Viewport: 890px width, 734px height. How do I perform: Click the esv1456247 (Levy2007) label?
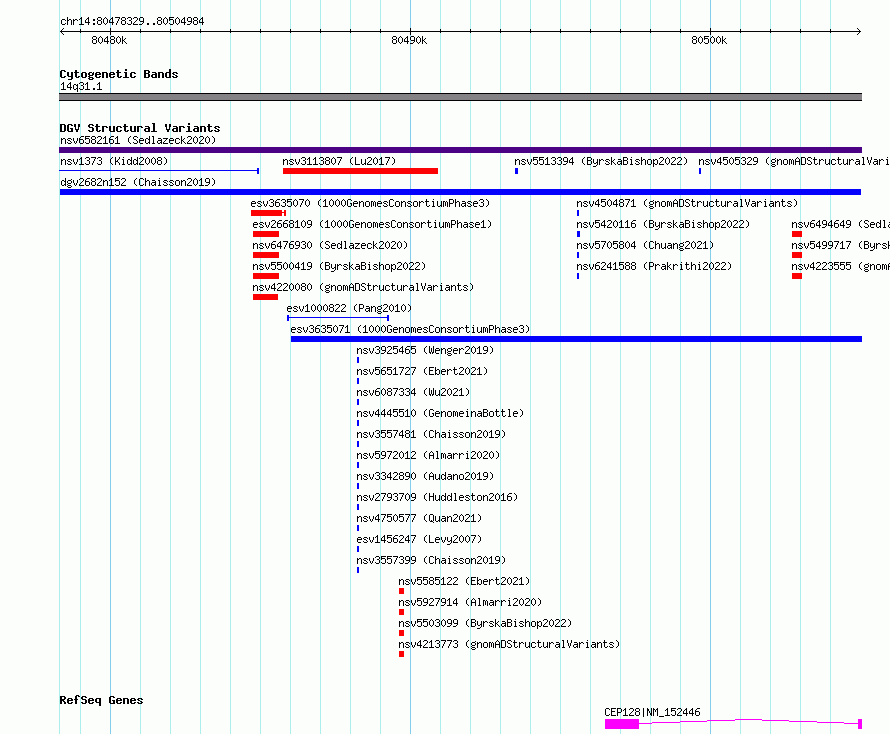pyautogui.click(x=419, y=539)
